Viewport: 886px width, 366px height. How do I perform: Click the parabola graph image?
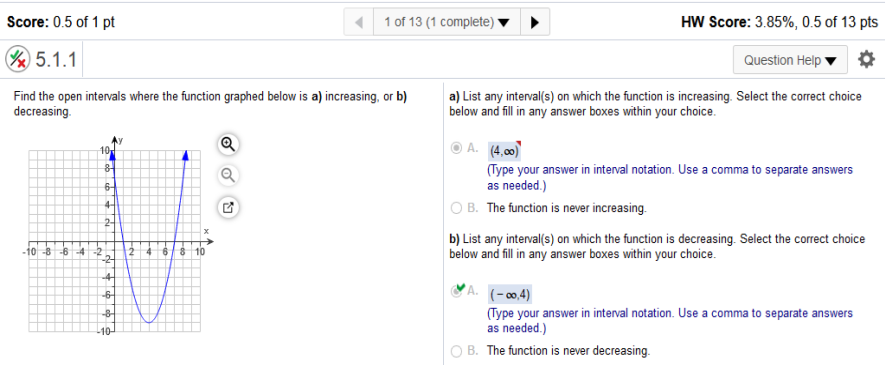point(115,234)
